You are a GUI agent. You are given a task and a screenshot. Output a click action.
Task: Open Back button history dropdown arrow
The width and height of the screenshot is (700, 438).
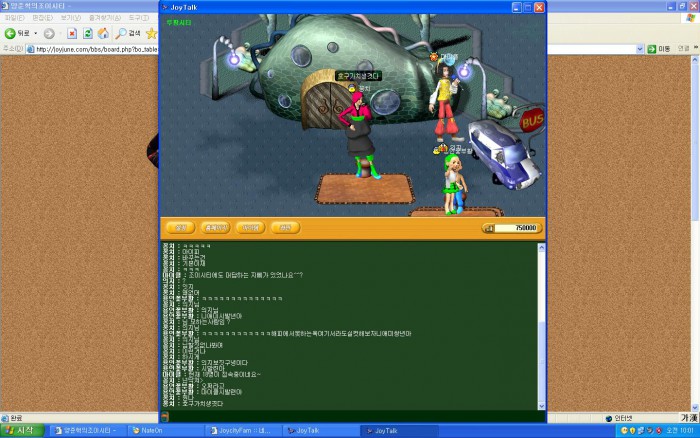(35, 33)
